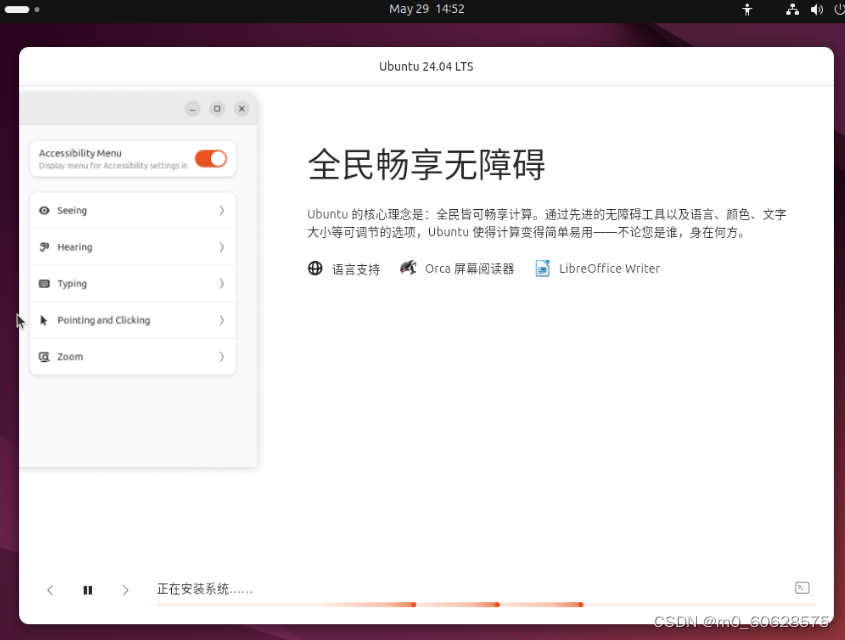Open the wired network status icon
This screenshot has height=640, width=845.
click(792, 9)
